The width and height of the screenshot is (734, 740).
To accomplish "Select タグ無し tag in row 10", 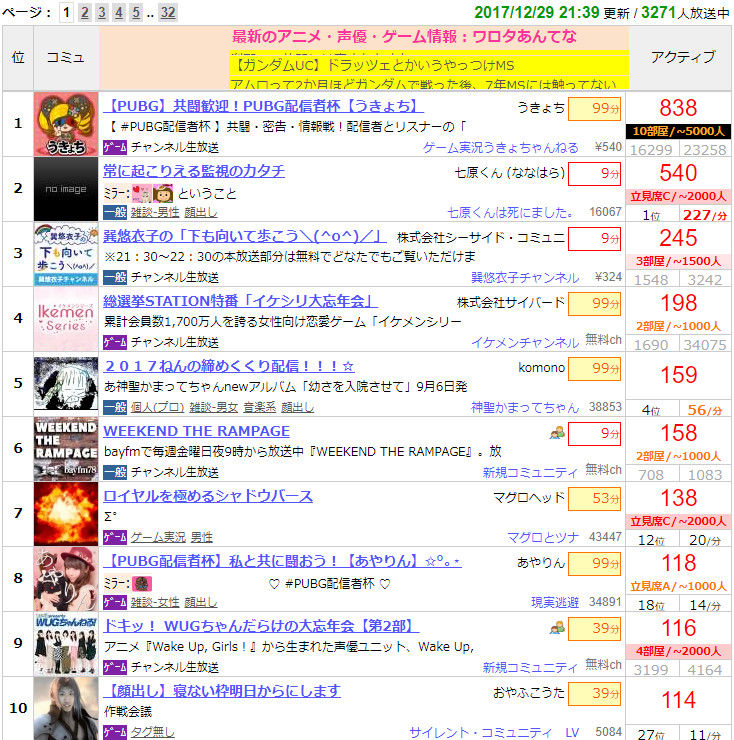I will 152,733.
